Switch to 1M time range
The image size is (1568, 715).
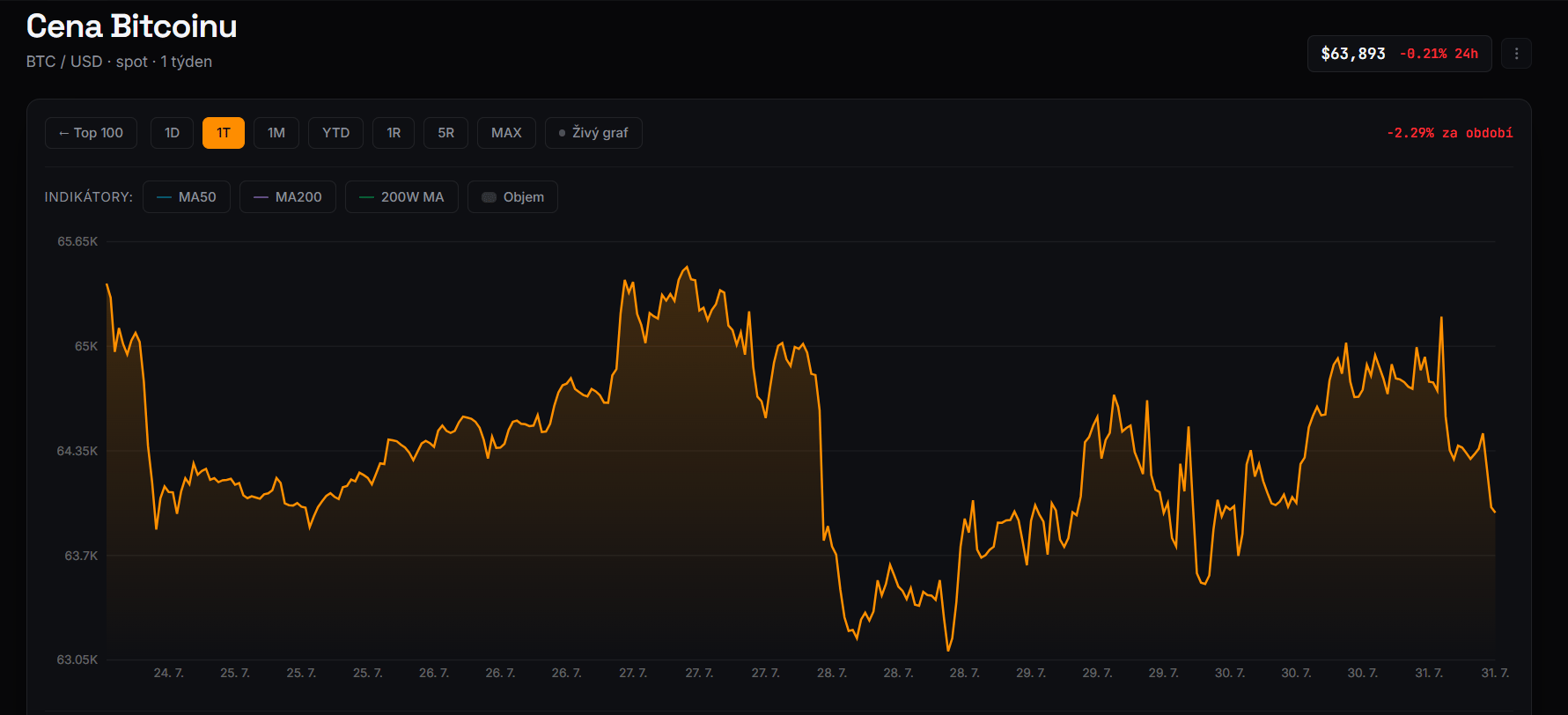click(x=276, y=133)
